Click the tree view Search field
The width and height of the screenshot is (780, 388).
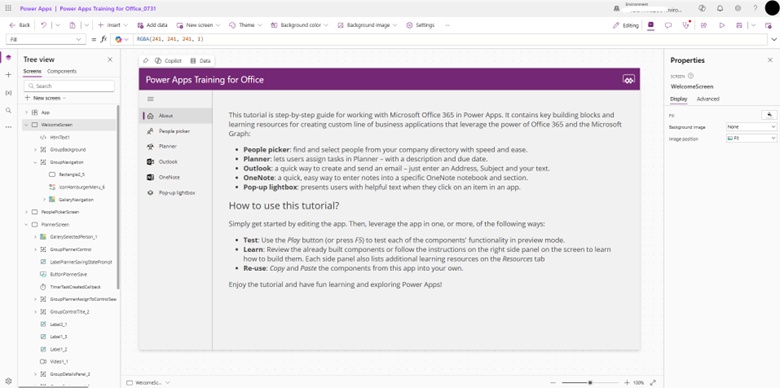tap(69, 86)
